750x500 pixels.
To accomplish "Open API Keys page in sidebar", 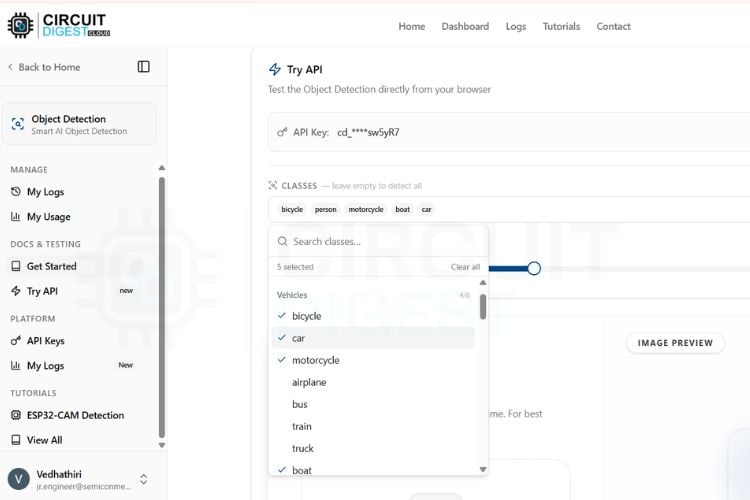I will click(45, 341).
